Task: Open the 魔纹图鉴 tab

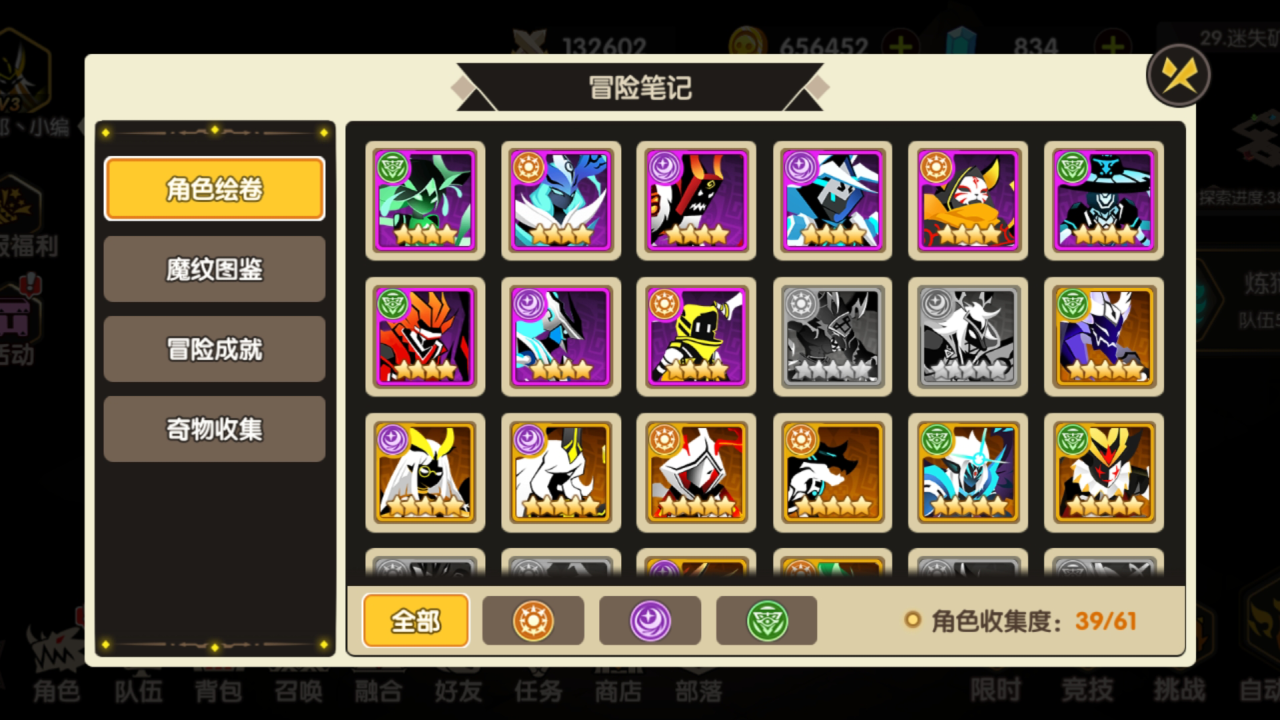Action: coord(215,269)
